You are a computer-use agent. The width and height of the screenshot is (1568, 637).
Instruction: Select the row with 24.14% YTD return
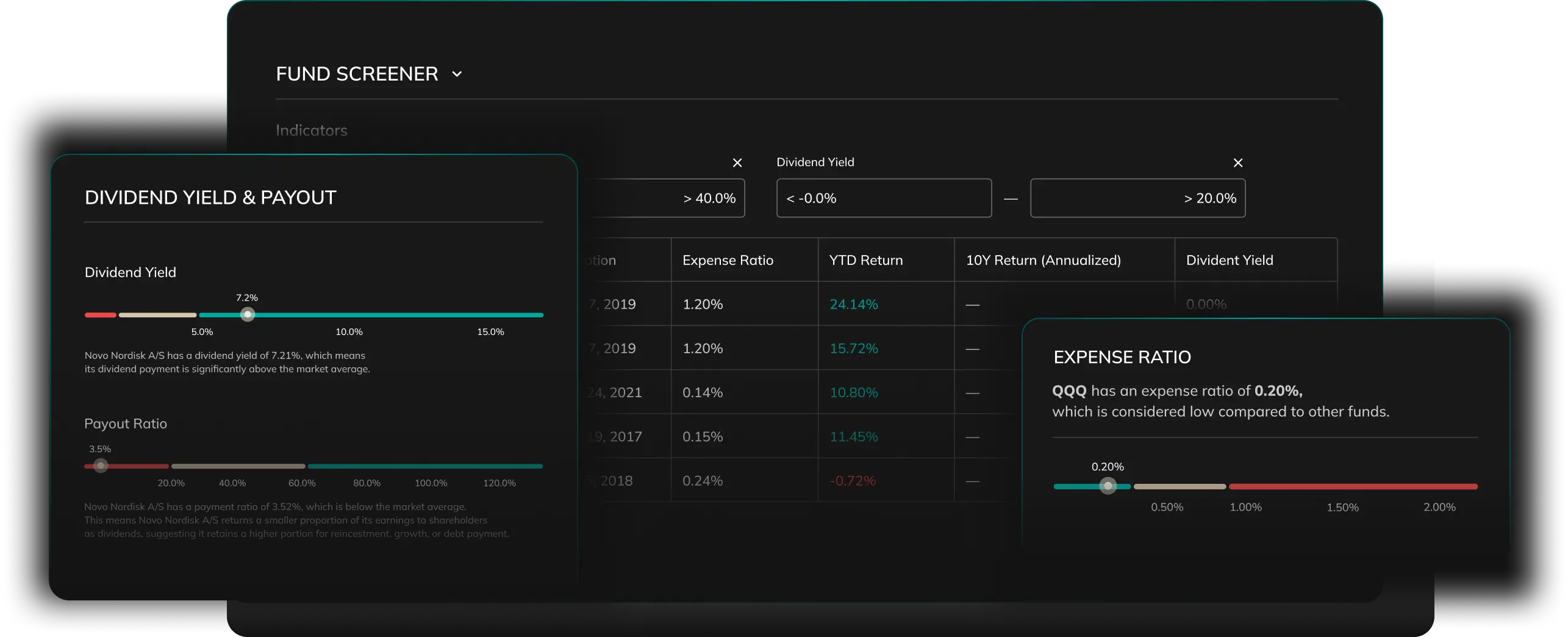pyautogui.click(x=853, y=304)
